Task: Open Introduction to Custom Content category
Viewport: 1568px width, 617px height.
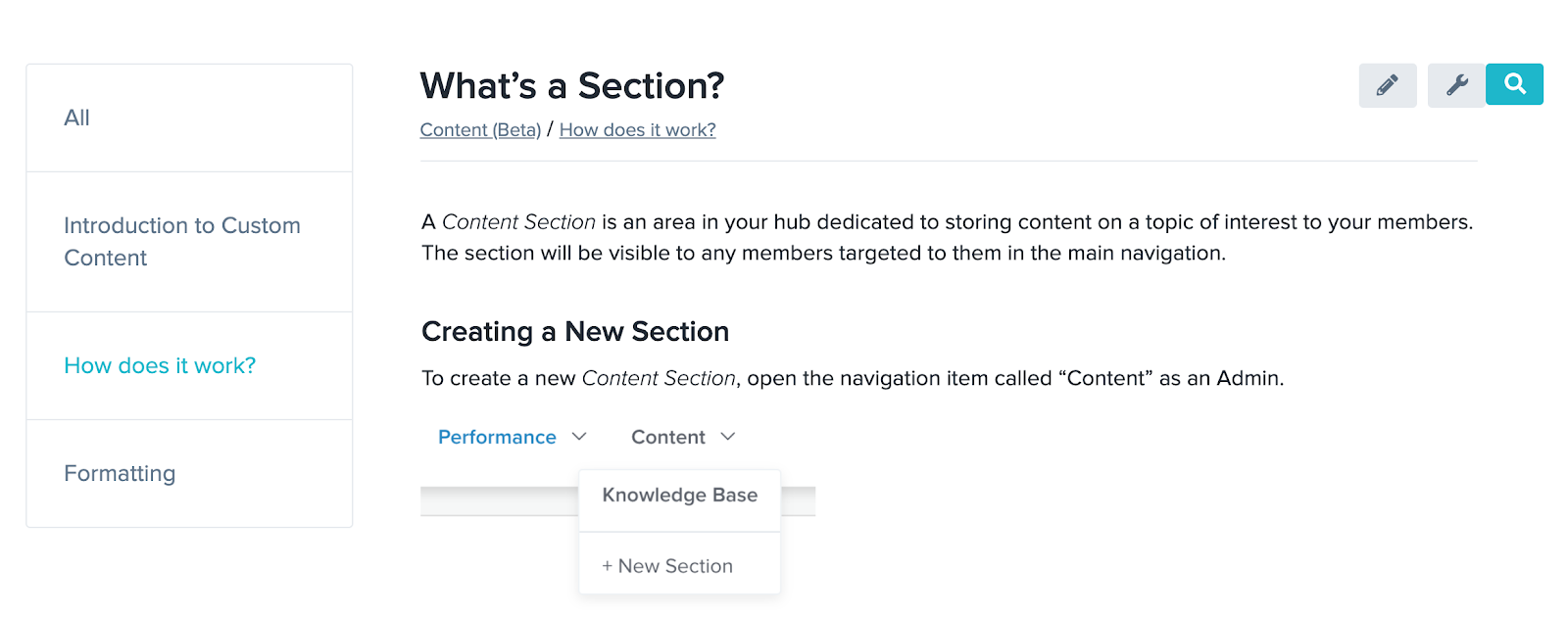Action: click(x=181, y=241)
